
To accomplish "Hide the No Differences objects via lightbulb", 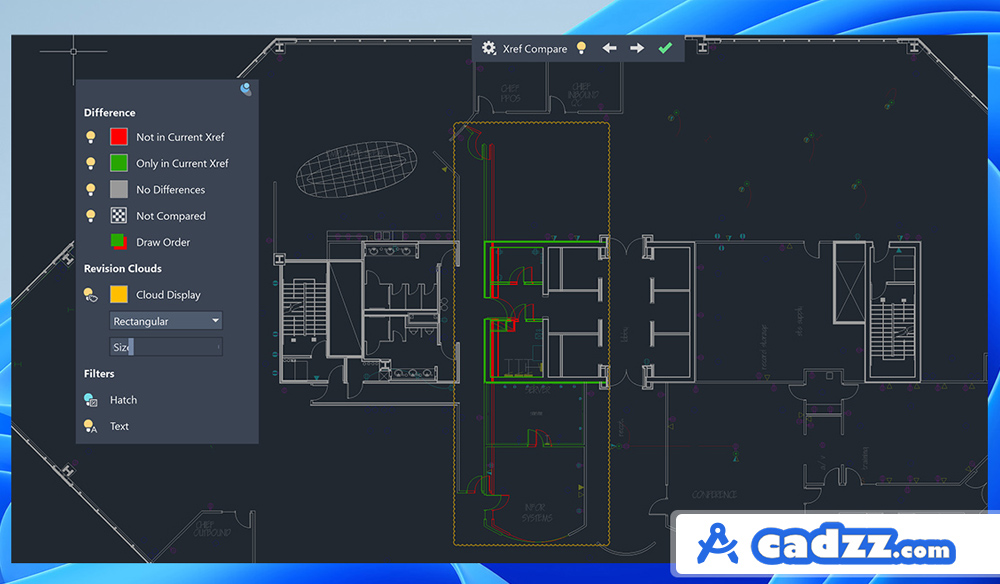I will point(91,189).
